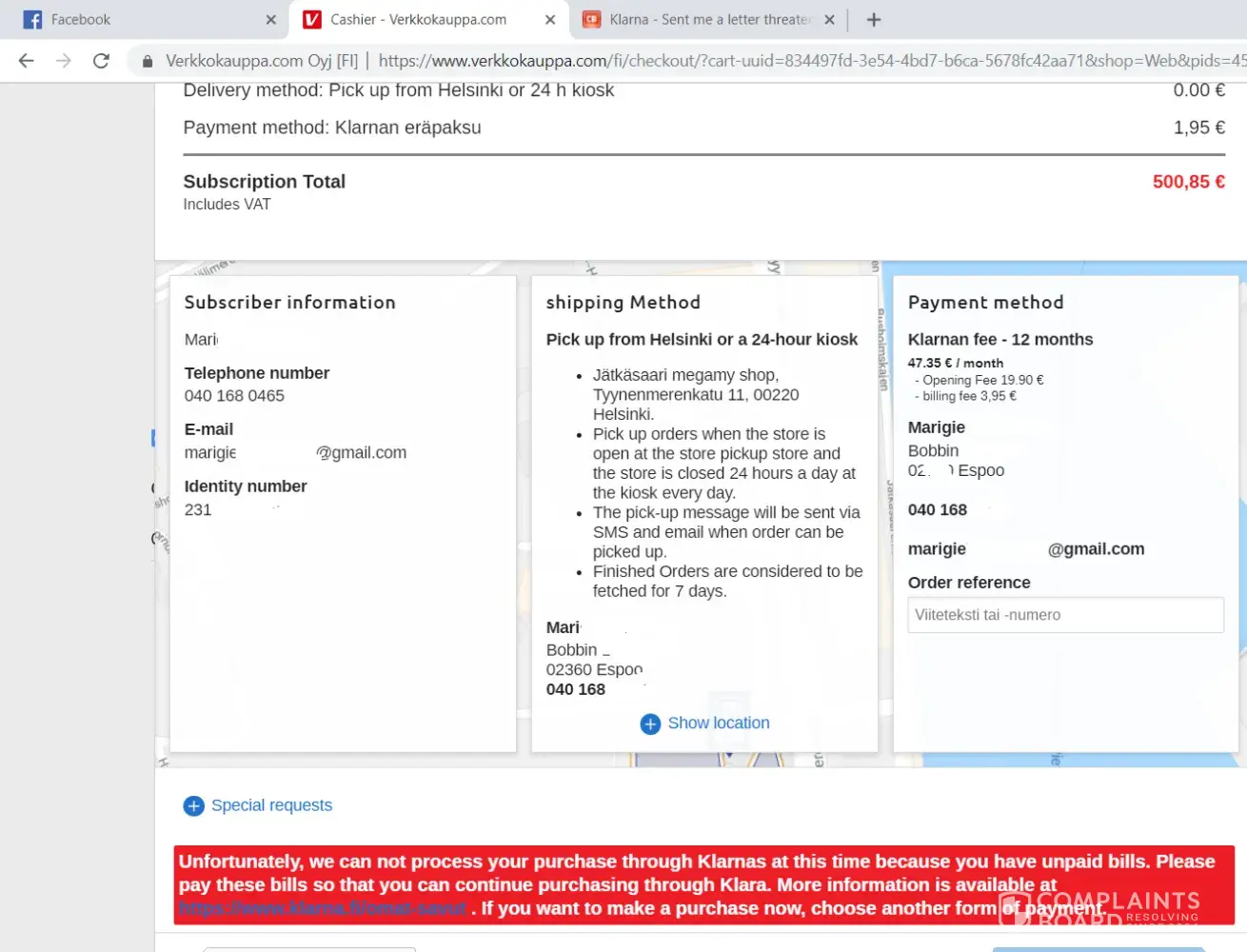This screenshot has height=952, width=1247.
Task: Expand the Special requests section
Action: tap(271, 805)
